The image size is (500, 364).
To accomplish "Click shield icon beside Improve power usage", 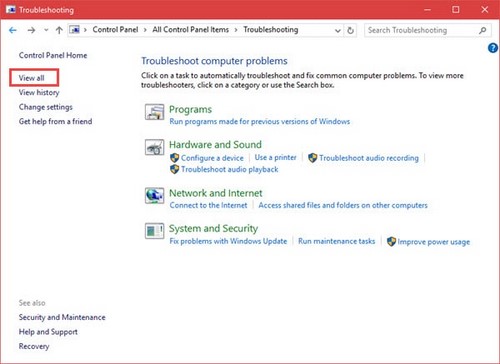I will pos(391,241).
